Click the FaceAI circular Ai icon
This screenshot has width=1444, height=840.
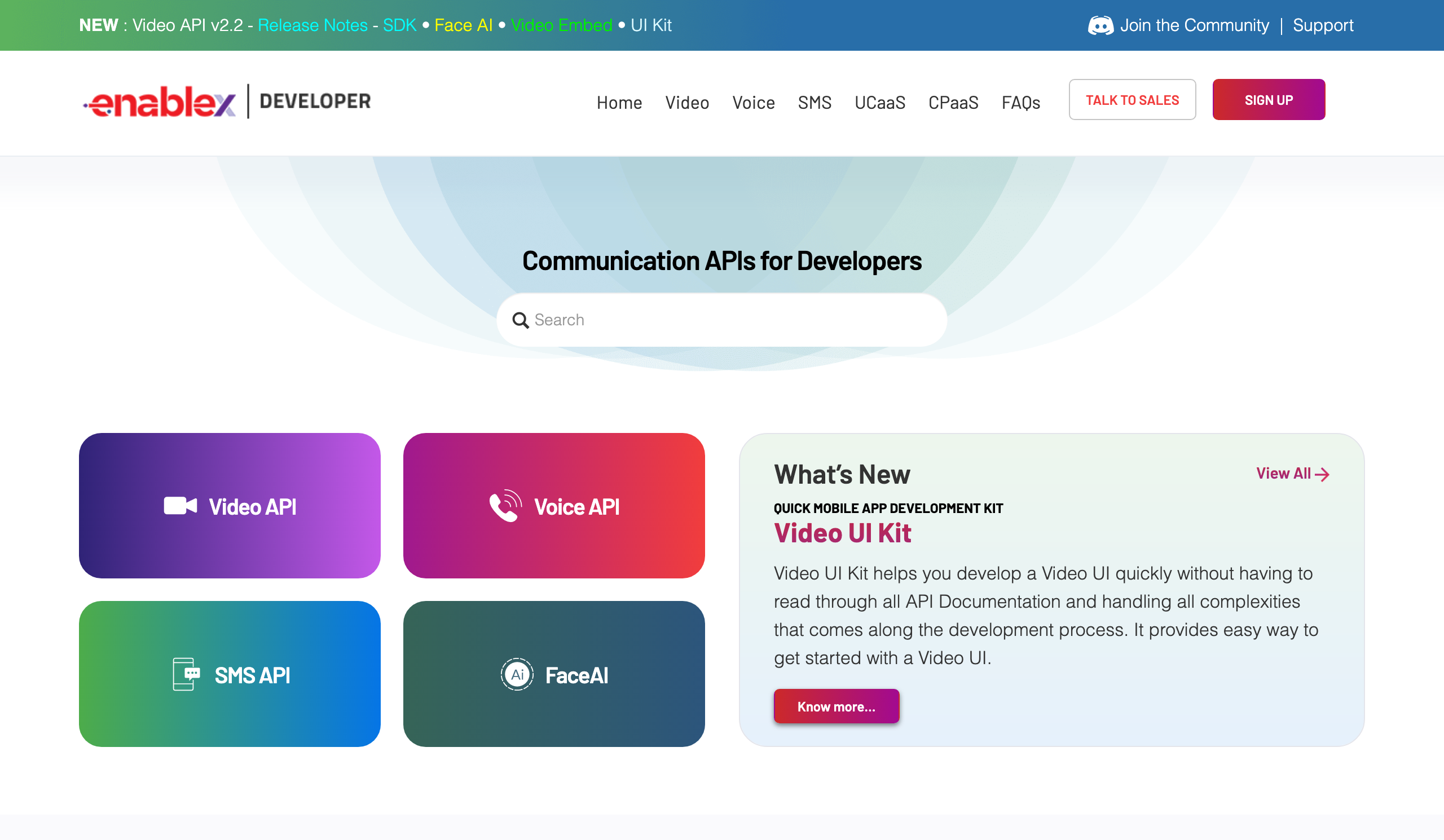point(517,674)
